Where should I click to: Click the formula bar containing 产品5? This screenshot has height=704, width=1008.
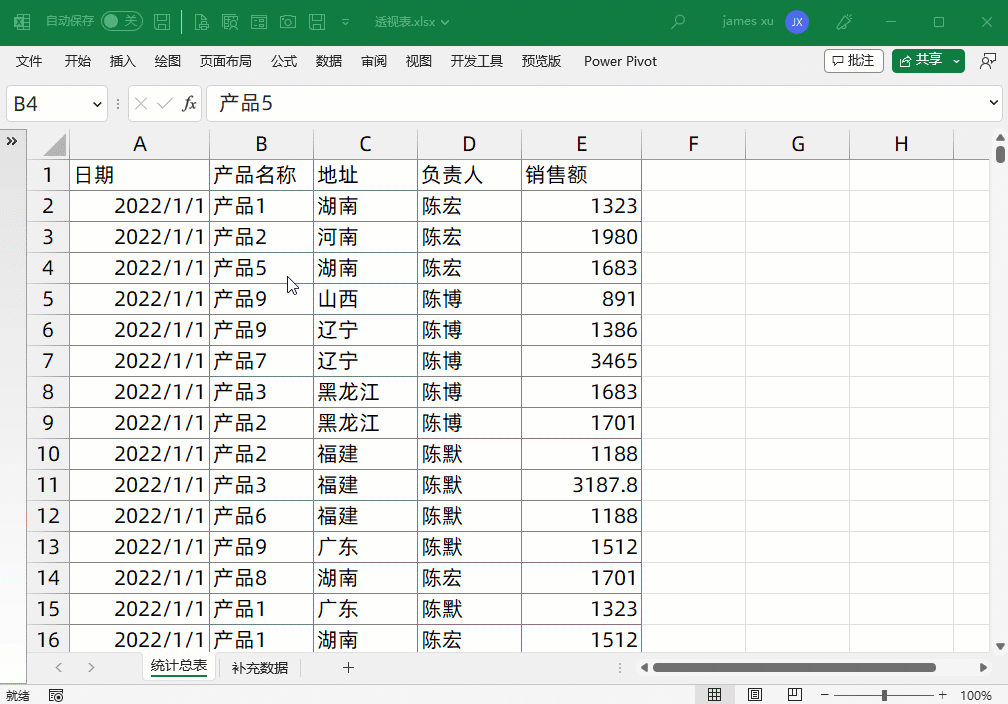596,104
